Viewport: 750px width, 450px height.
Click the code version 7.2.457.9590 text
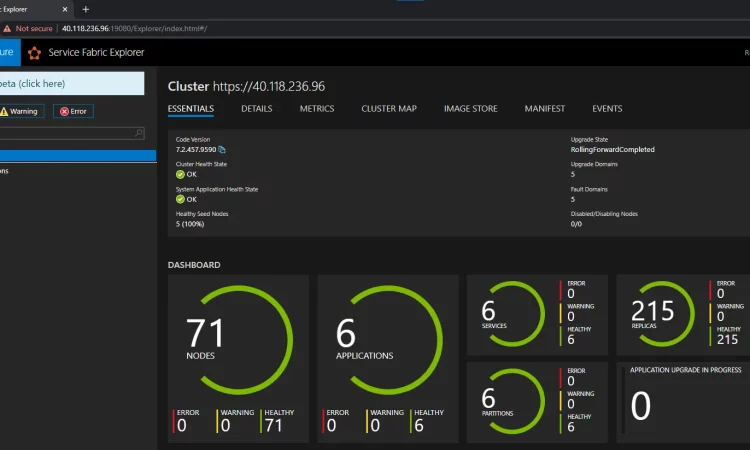tap(196, 150)
